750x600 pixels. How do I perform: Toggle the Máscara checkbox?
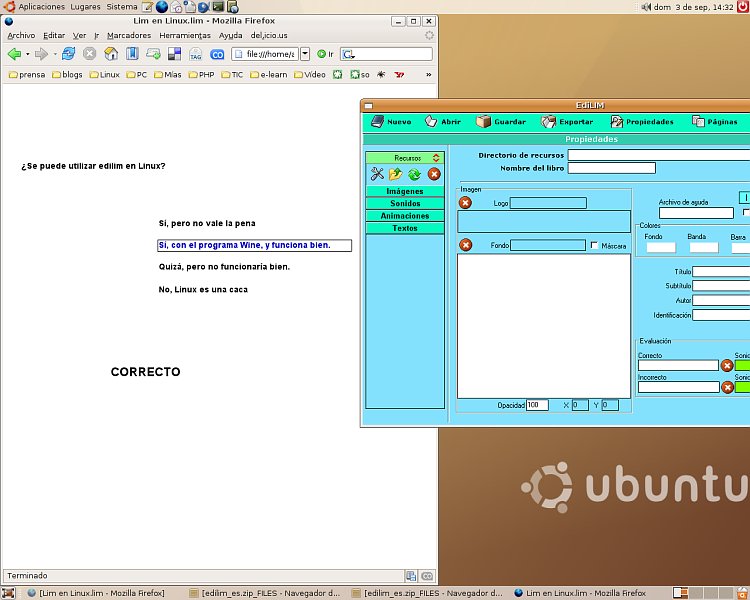594,245
